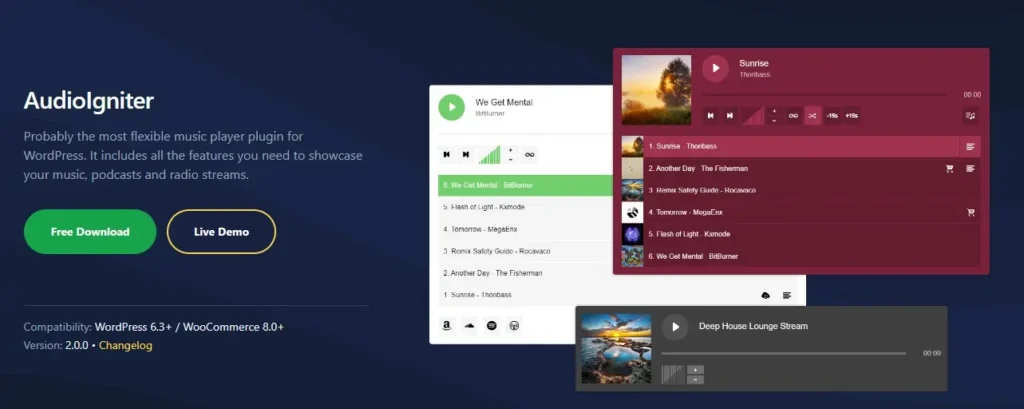Flash of Light thumbnail in maroon playlist

pyautogui.click(x=632, y=234)
